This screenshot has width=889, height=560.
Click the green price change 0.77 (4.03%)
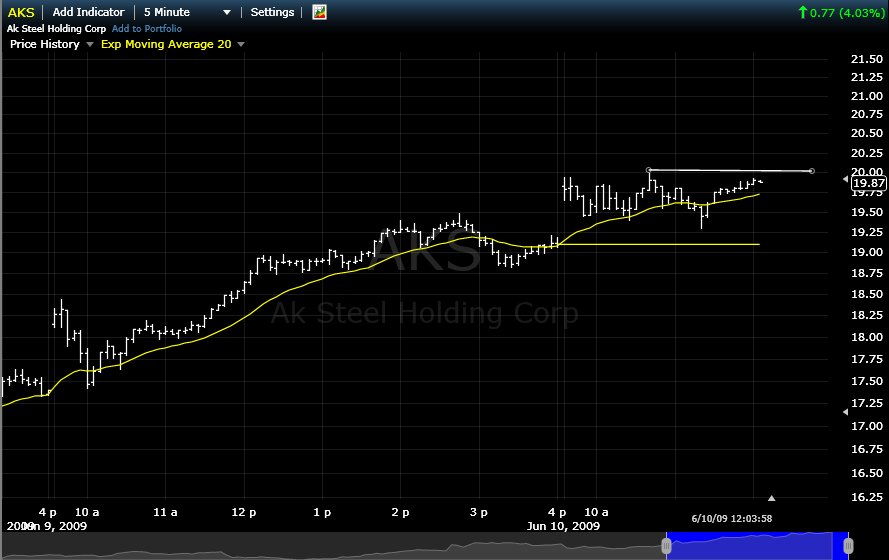[841, 12]
